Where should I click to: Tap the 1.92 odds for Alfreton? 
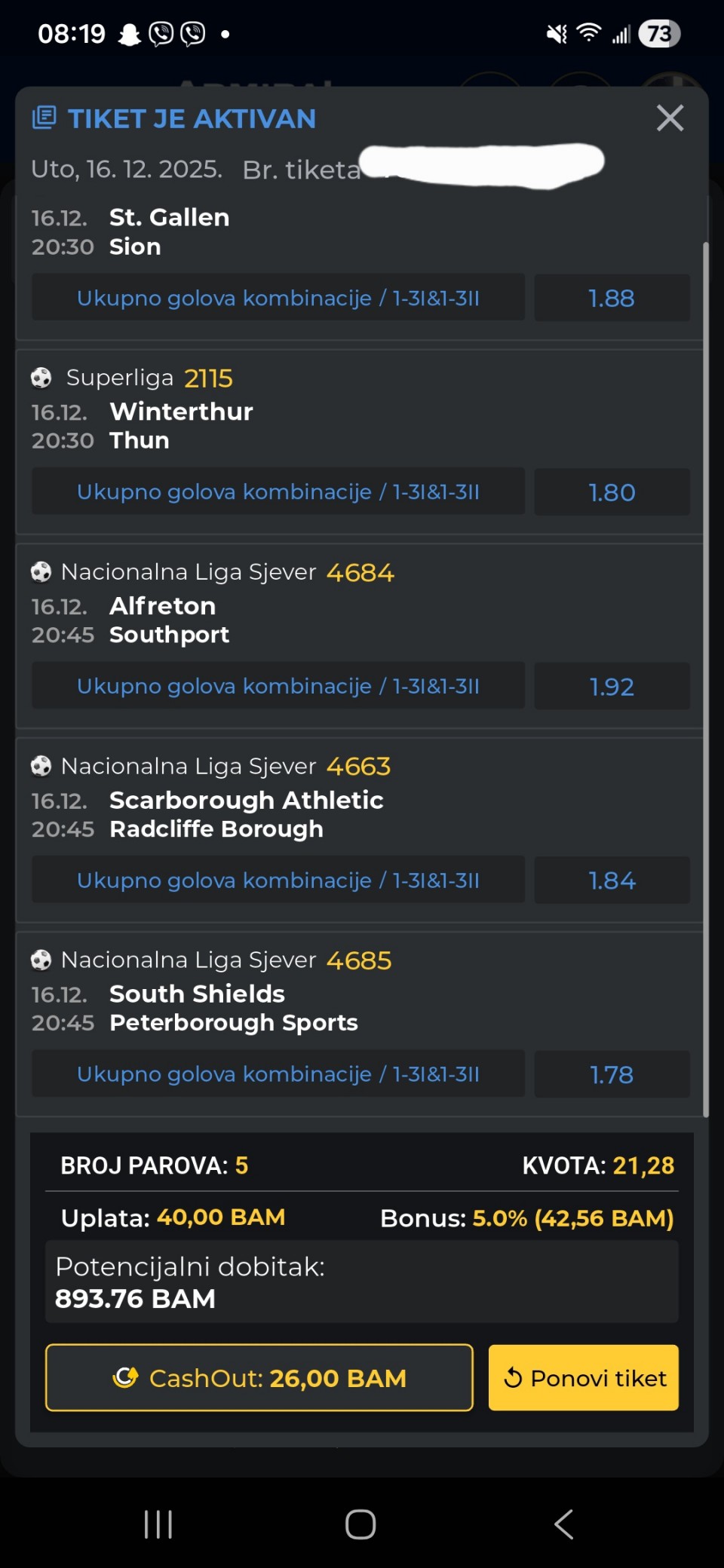612,686
